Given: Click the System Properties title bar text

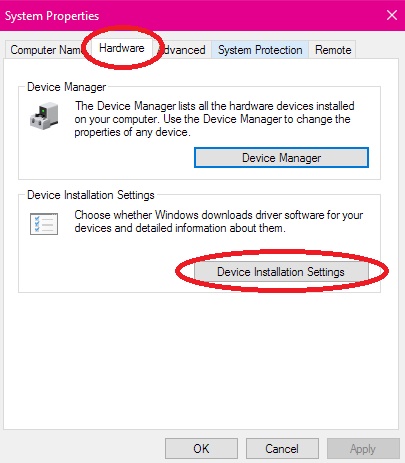Looking at the screenshot, I should [52, 16].
